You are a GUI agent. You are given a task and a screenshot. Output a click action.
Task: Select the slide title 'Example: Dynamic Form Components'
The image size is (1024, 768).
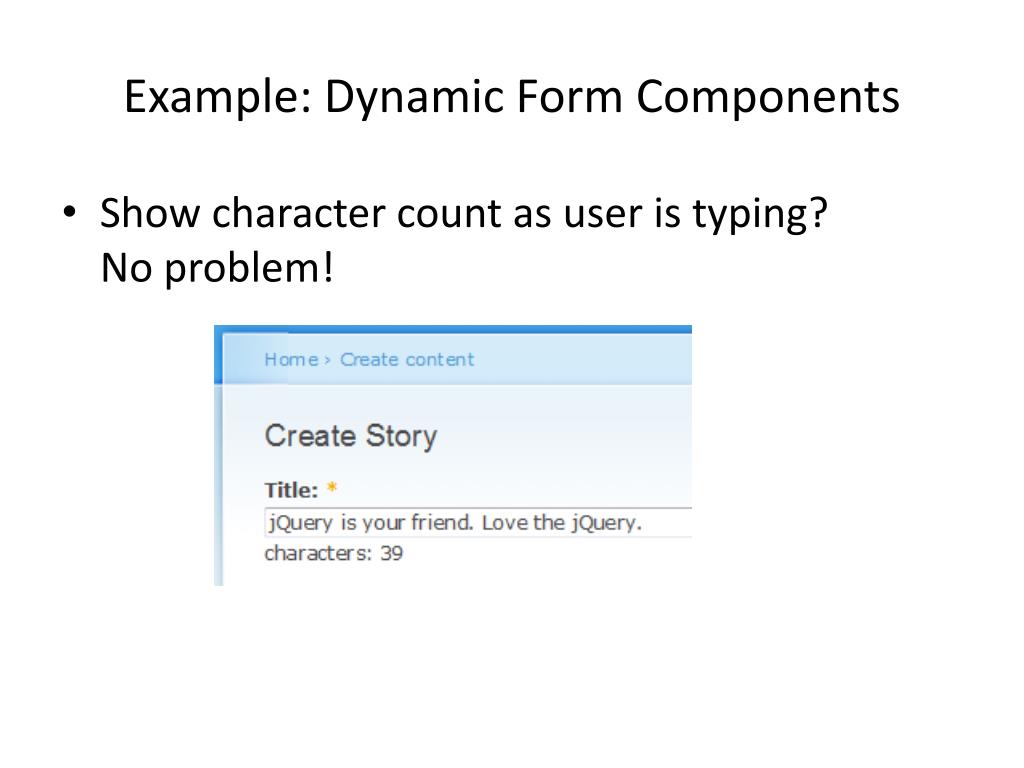(512, 97)
